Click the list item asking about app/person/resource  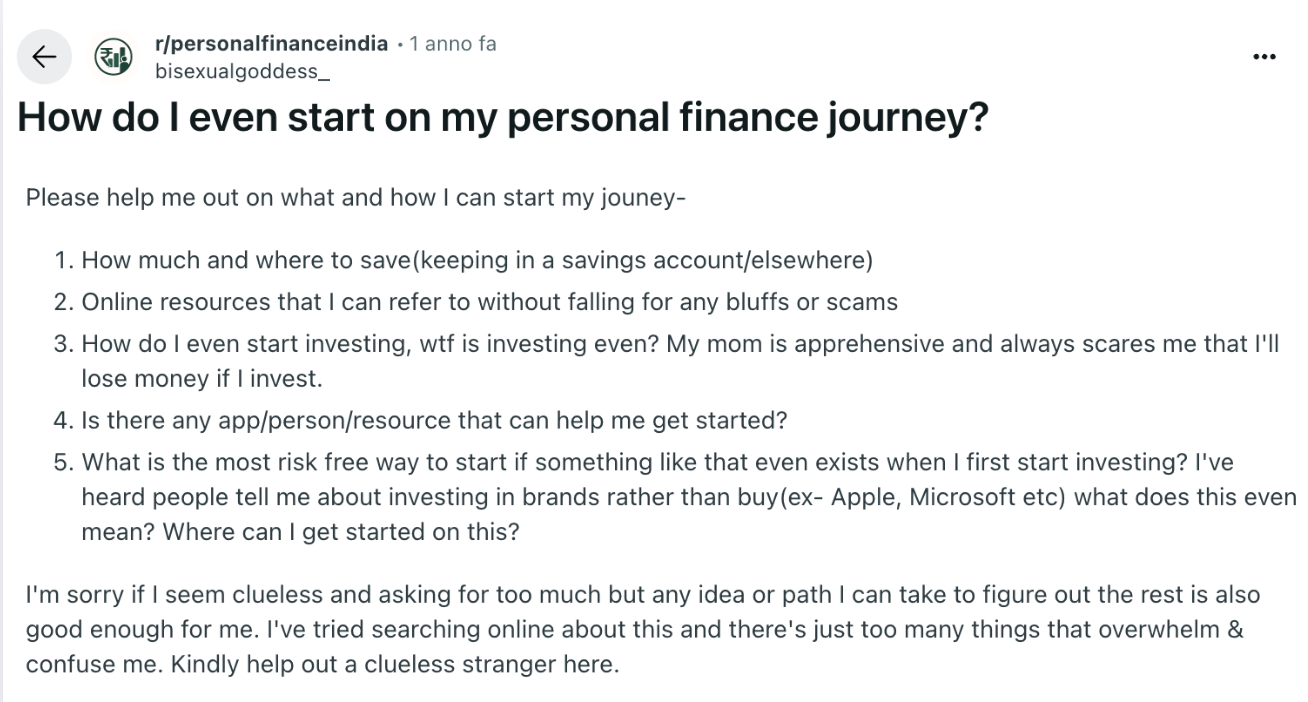point(434,420)
